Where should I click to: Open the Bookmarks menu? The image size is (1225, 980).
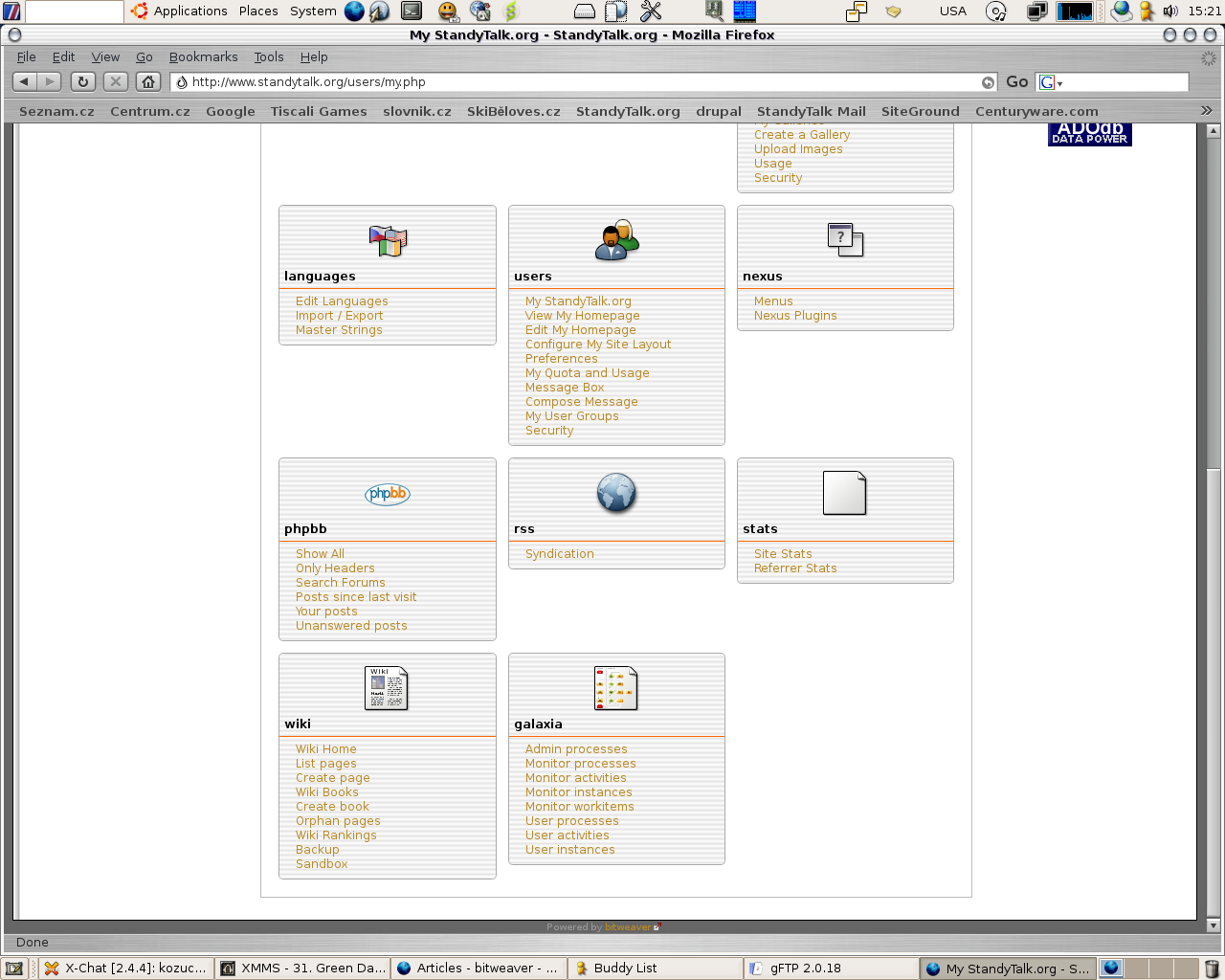pyautogui.click(x=203, y=57)
